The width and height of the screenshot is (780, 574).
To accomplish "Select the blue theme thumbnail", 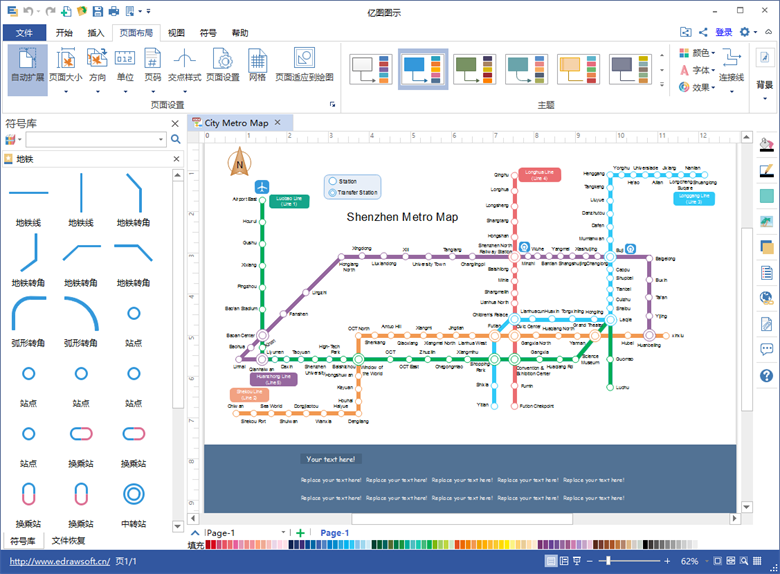I will coord(423,69).
